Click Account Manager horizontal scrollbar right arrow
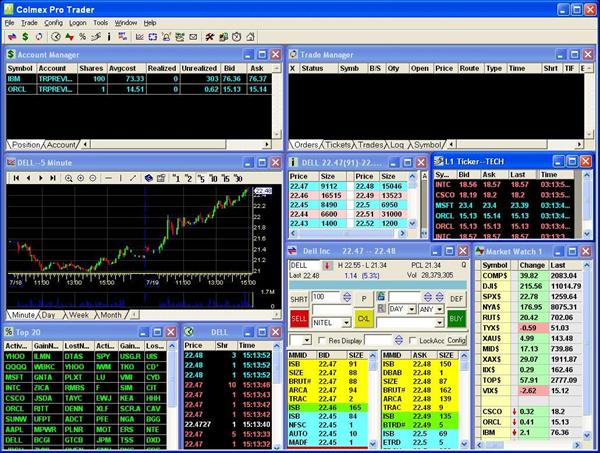This screenshot has height=453, width=600. 267,144
